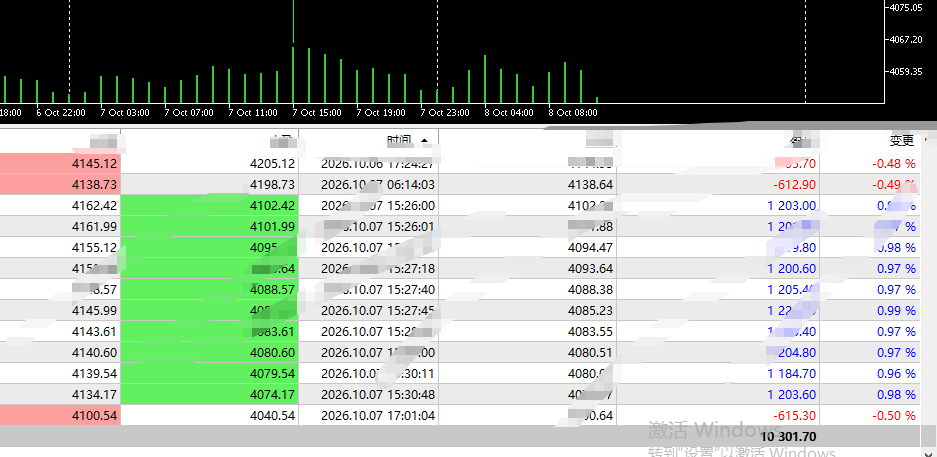Click the 4088.38 price cell
The image size is (937, 457).
(590, 290)
